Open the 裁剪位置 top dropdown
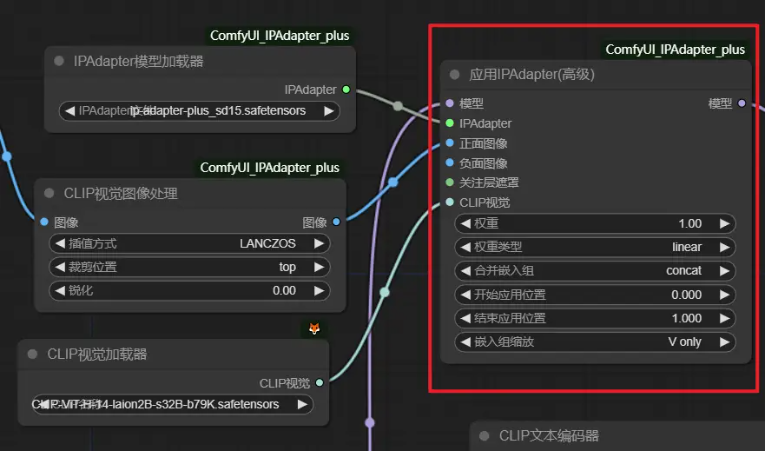Viewport: 765px width, 451px height. [x=190, y=266]
